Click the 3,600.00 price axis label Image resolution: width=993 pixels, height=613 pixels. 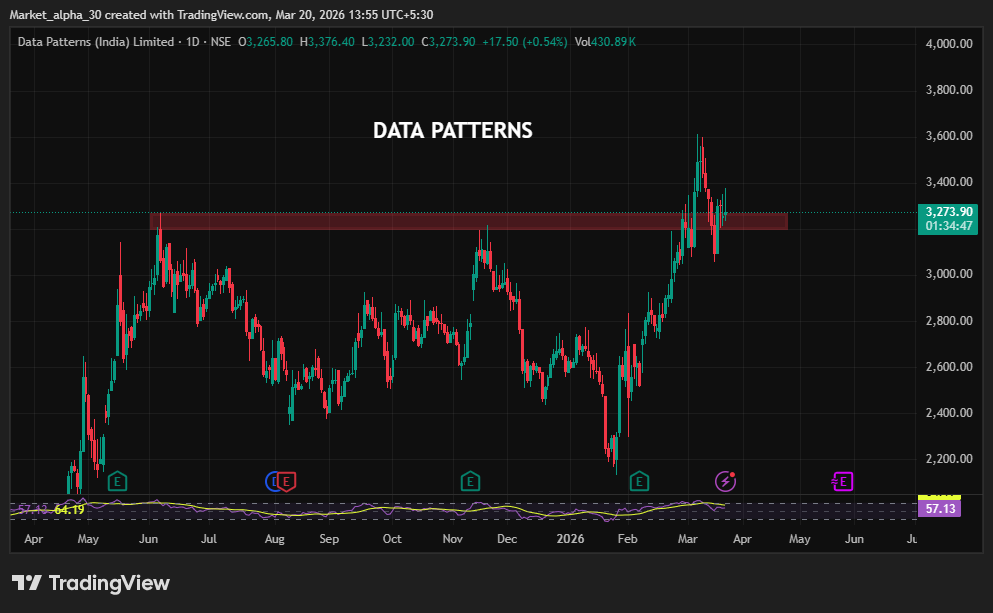[949, 136]
